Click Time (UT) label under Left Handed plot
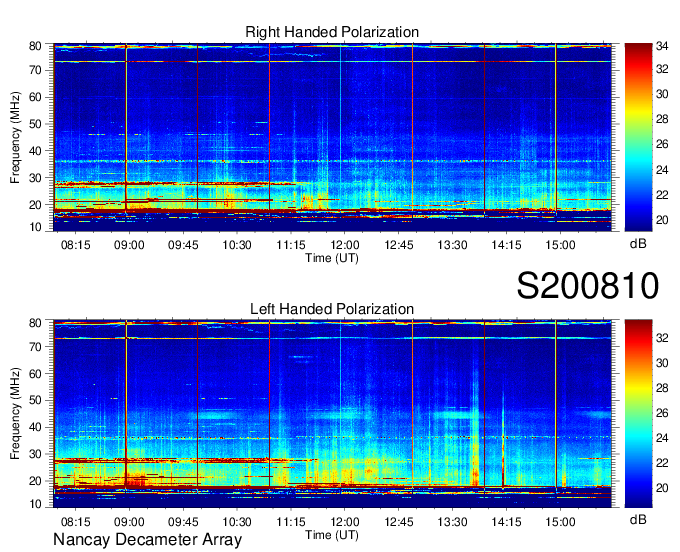Screen dimensions: 680x552 coord(332,535)
